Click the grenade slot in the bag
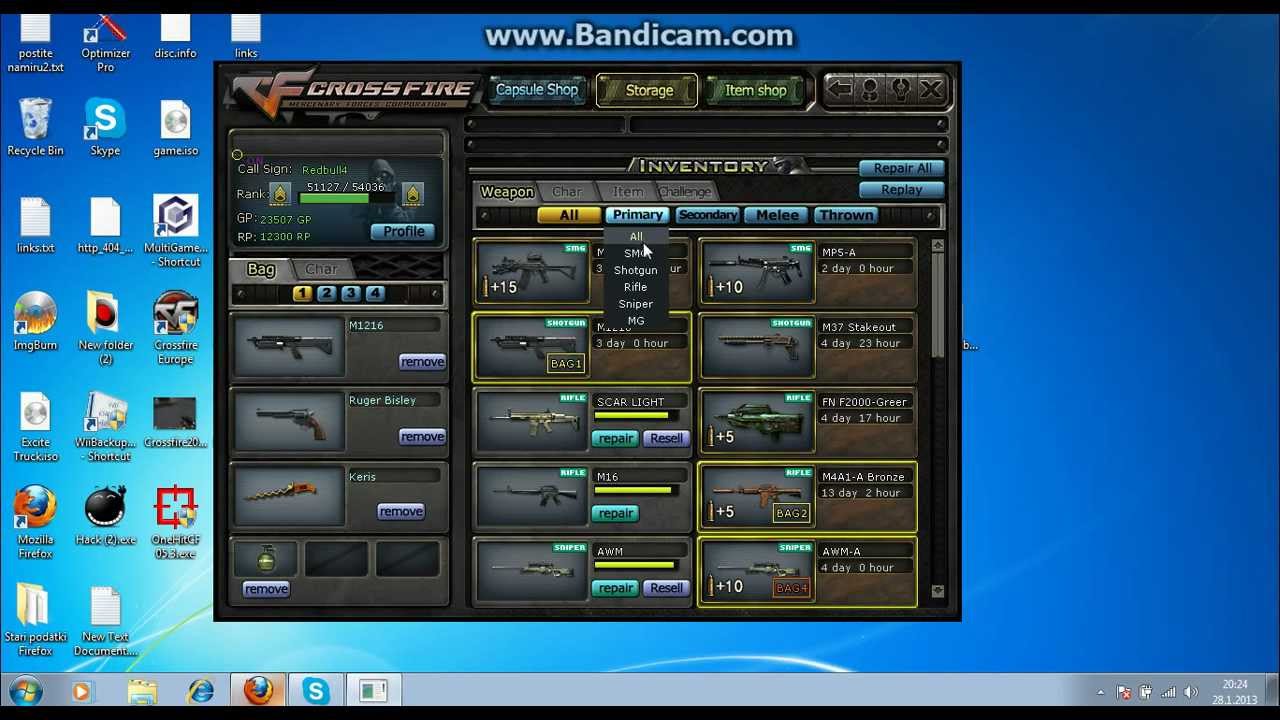This screenshot has width=1280, height=720. coord(266,559)
